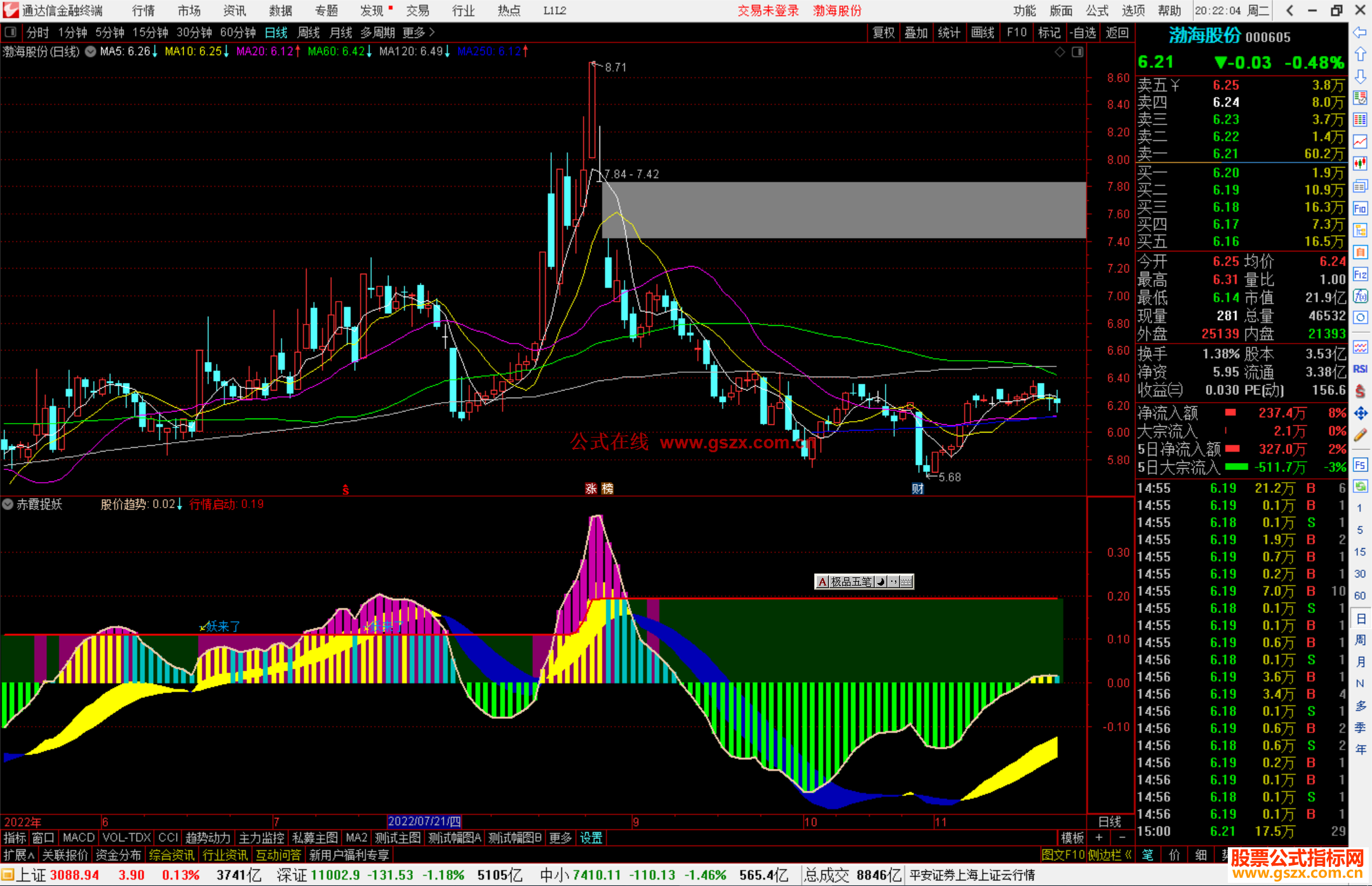The width and height of the screenshot is (1372, 886).
Task: Select the VOL-TDX indicator tab
Action: coord(126,838)
